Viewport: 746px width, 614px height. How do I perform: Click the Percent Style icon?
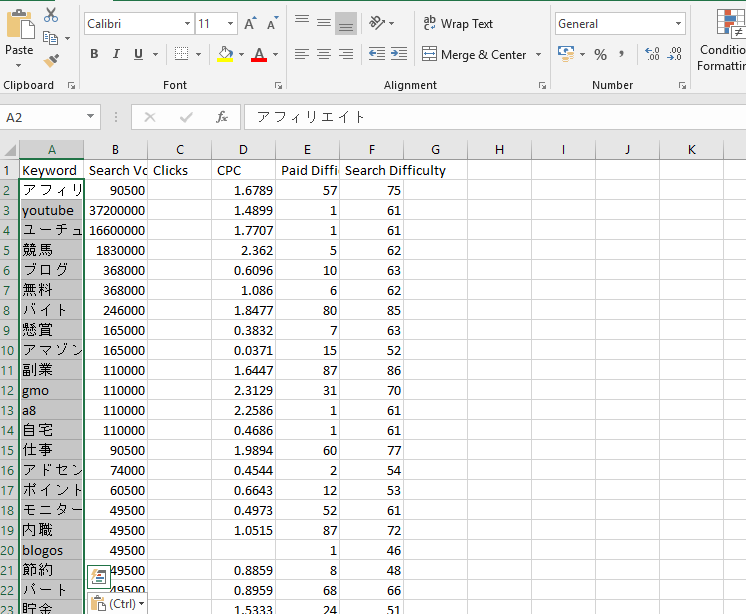[x=600, y=55]
